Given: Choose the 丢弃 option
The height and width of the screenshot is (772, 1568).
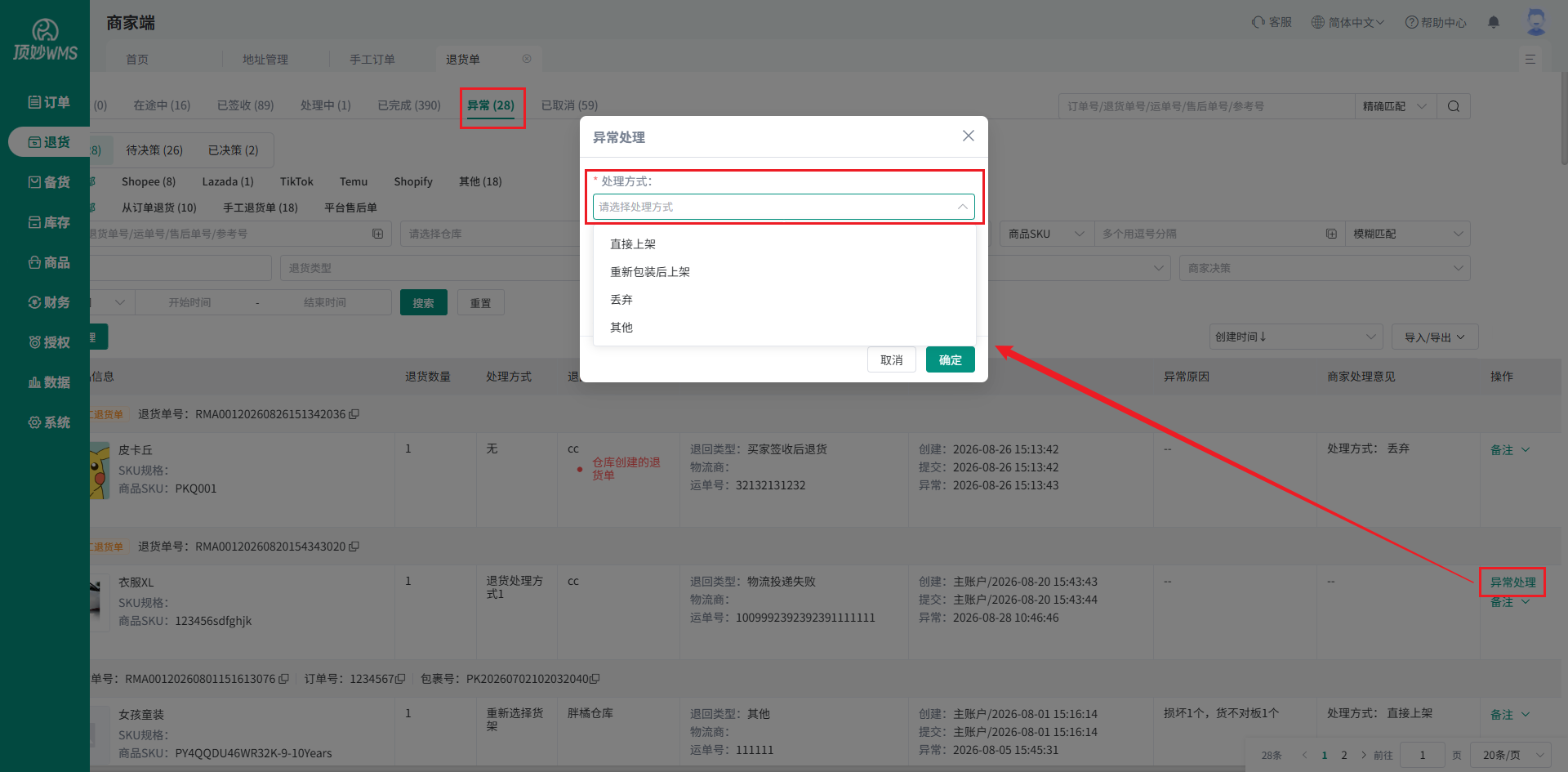Looking at the screenshot, I should pos(784,300).
